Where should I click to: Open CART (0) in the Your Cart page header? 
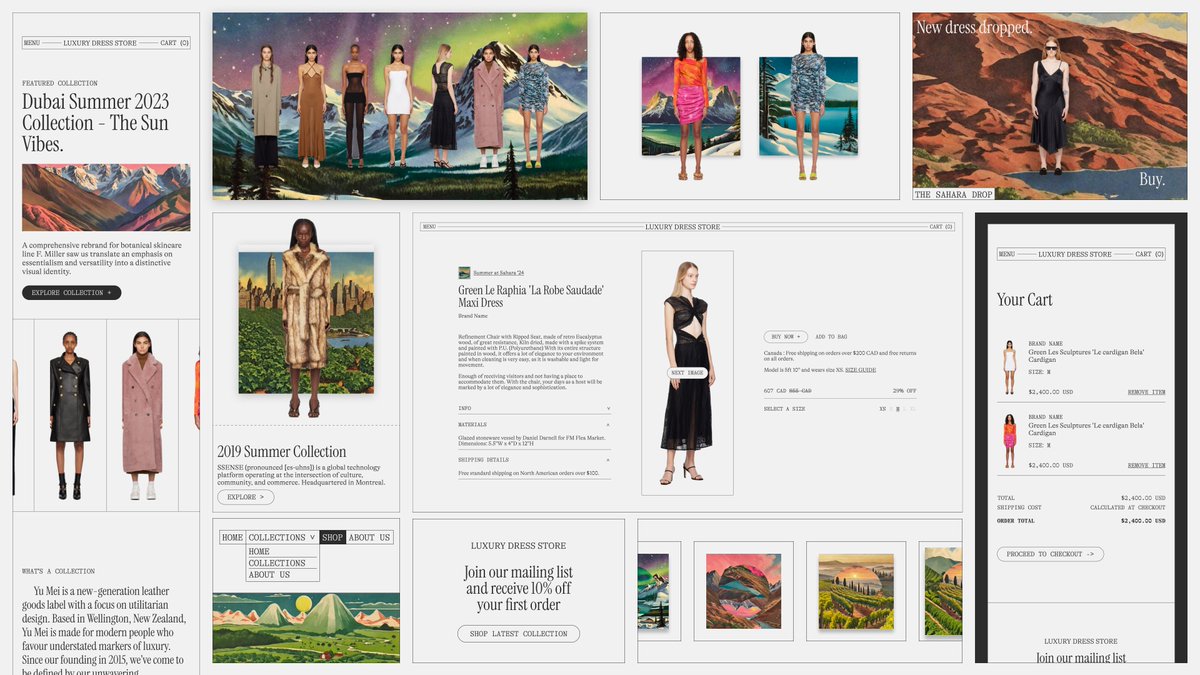(x=1150, y=254)
